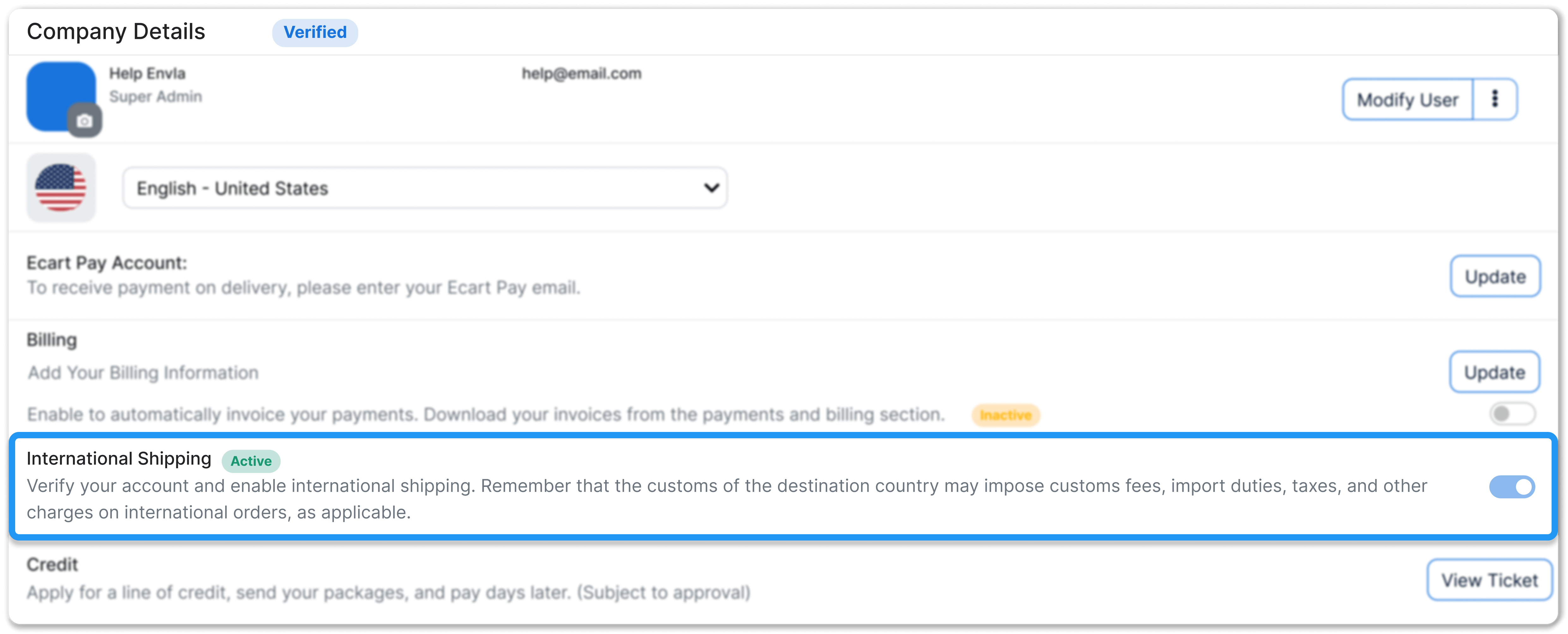
Task: Open the English - United States language dropdown
Action: pyautogui.click(x=425, y=188)
